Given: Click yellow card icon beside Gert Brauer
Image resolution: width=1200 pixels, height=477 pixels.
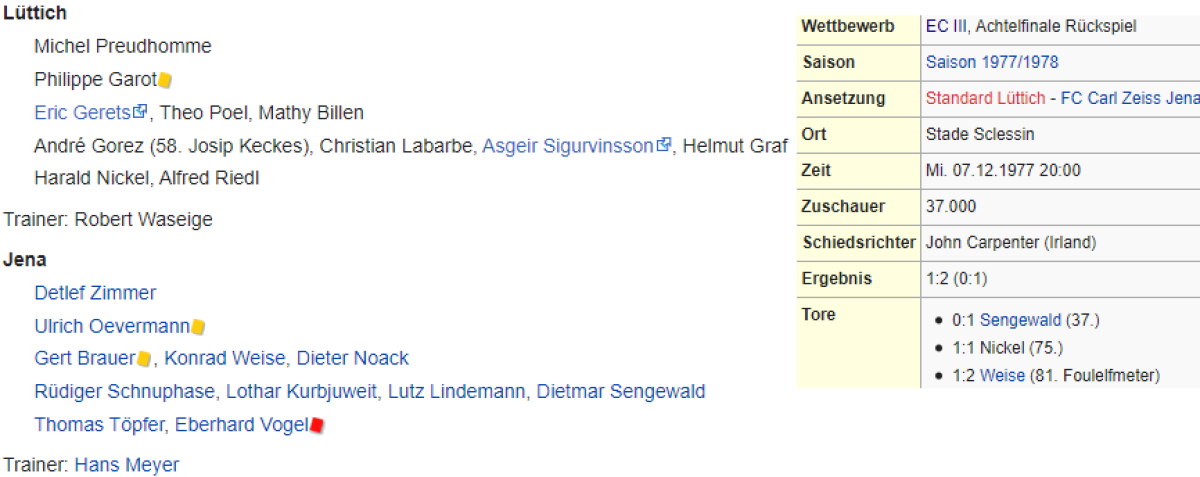Looking at the screenshot, I should (144, 359).
